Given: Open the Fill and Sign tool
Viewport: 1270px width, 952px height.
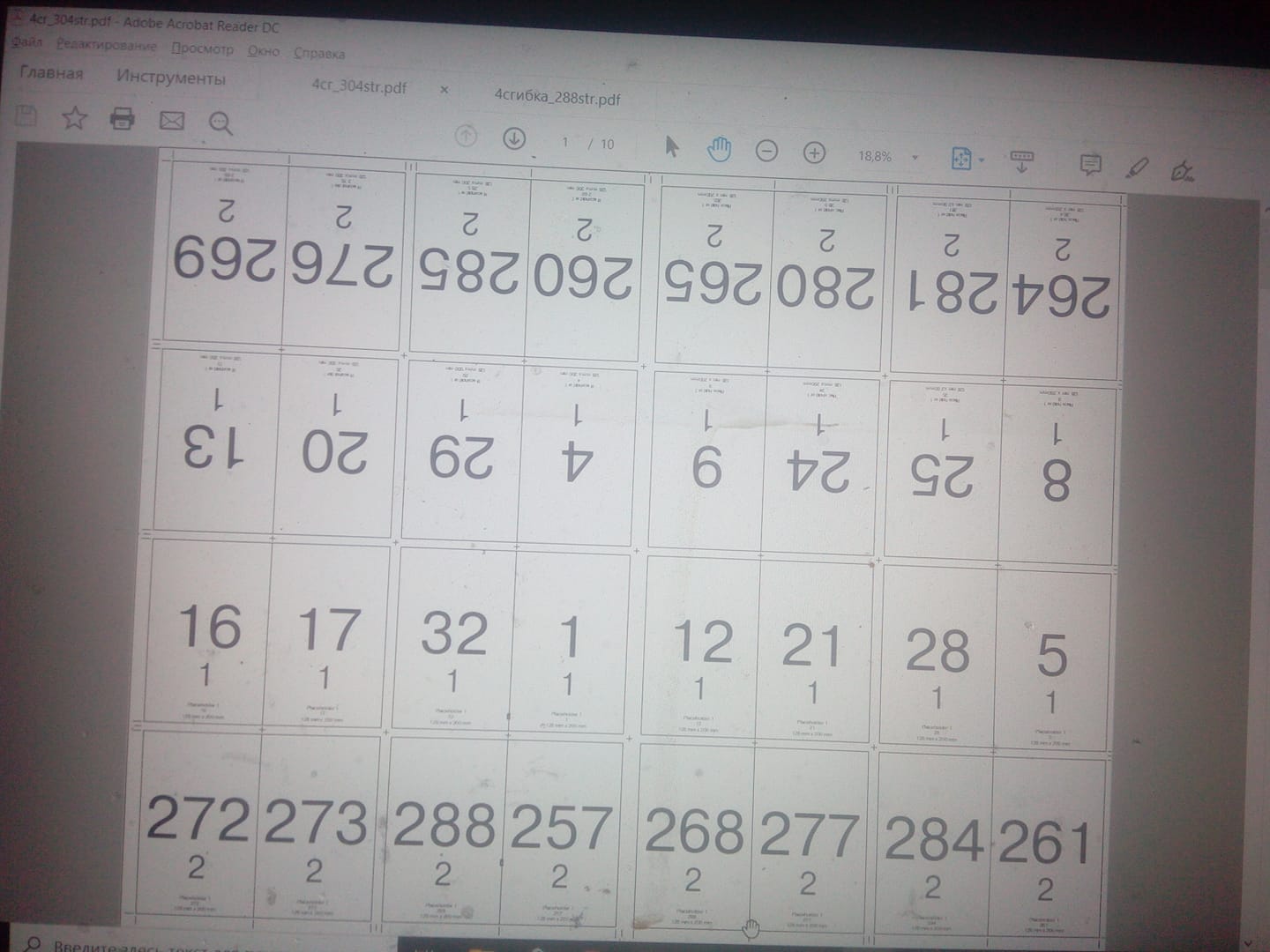Looking at the screenshot, I should click(x=1184, y=170).
